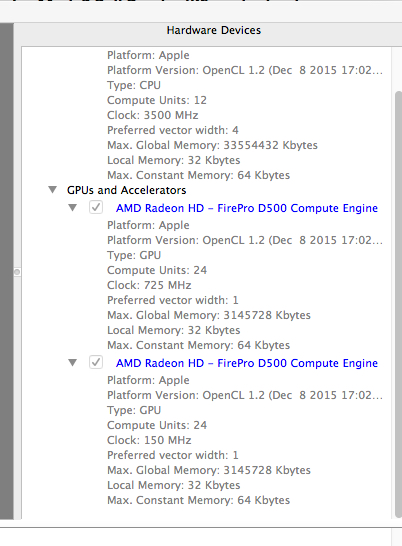Select the 'Clock: 150 MHz' row

[149, 440]
